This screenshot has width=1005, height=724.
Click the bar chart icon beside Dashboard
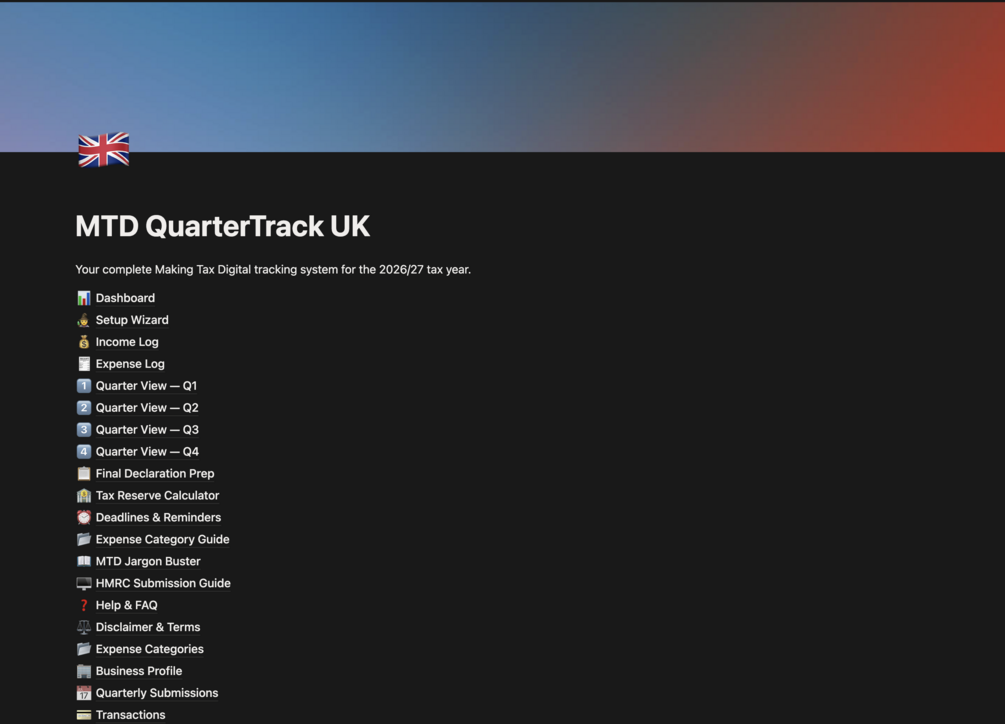(x=84, y=298)
